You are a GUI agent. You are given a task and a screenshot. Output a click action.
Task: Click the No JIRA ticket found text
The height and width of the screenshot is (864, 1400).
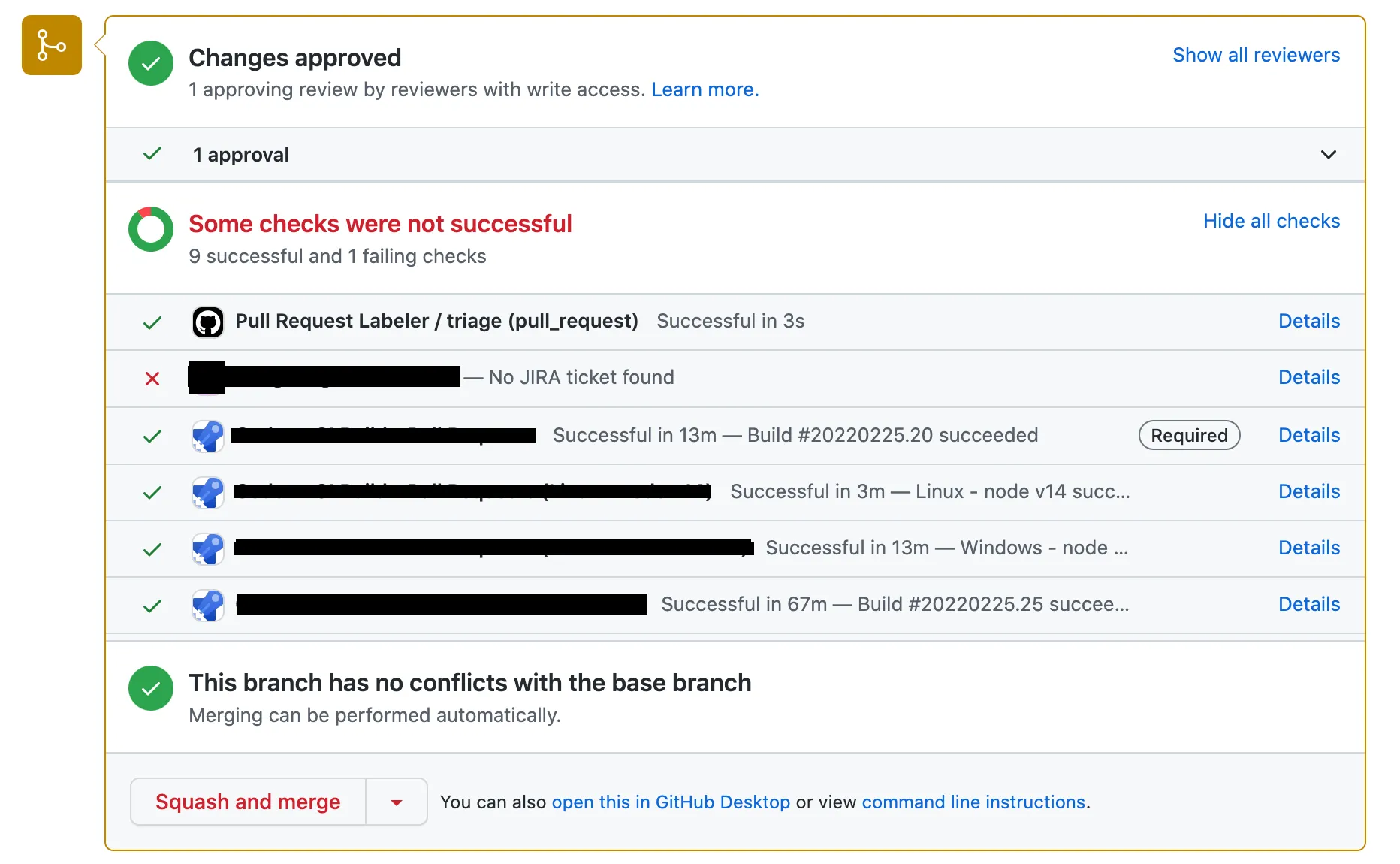(581, 377)
